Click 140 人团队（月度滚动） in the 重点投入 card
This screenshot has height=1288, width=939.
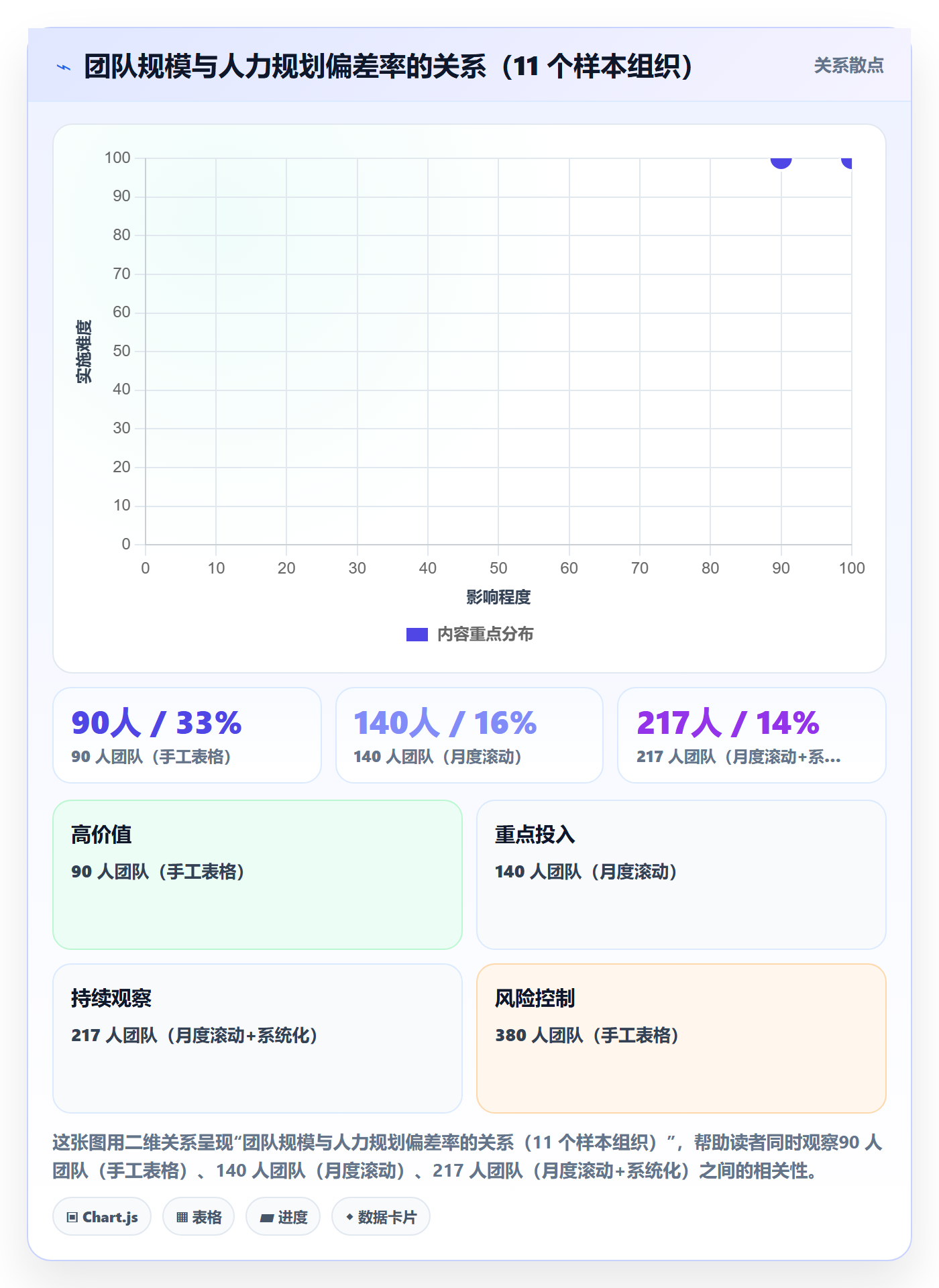[586, 871]
